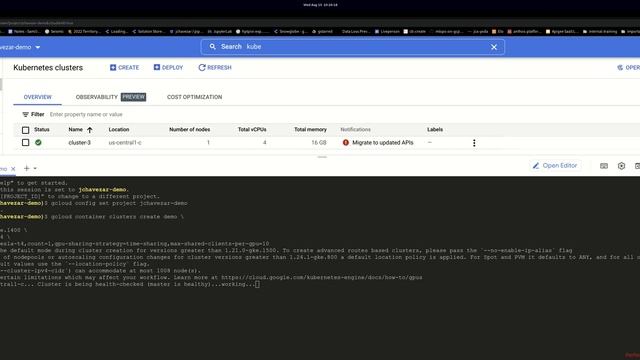
Task: Click the Labels column header
Action: tap(435, 129)
